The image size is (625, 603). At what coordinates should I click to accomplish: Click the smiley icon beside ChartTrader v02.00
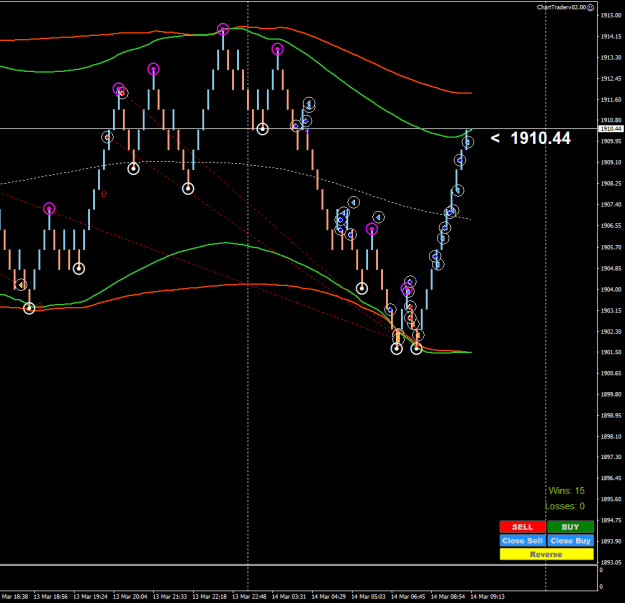coord(591,7)
